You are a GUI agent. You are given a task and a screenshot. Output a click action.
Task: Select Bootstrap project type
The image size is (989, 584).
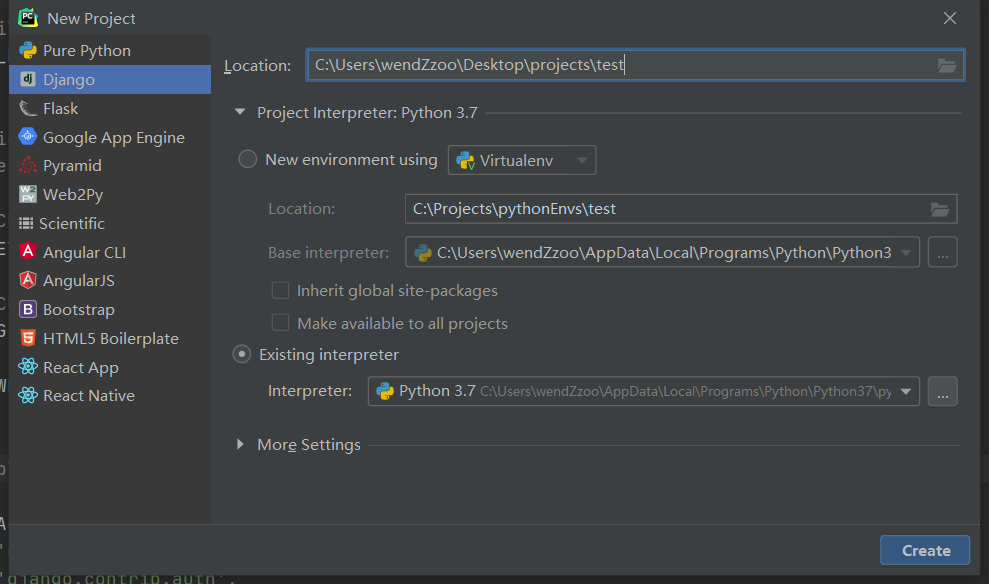pyautogui.click(x=110, y=309)
